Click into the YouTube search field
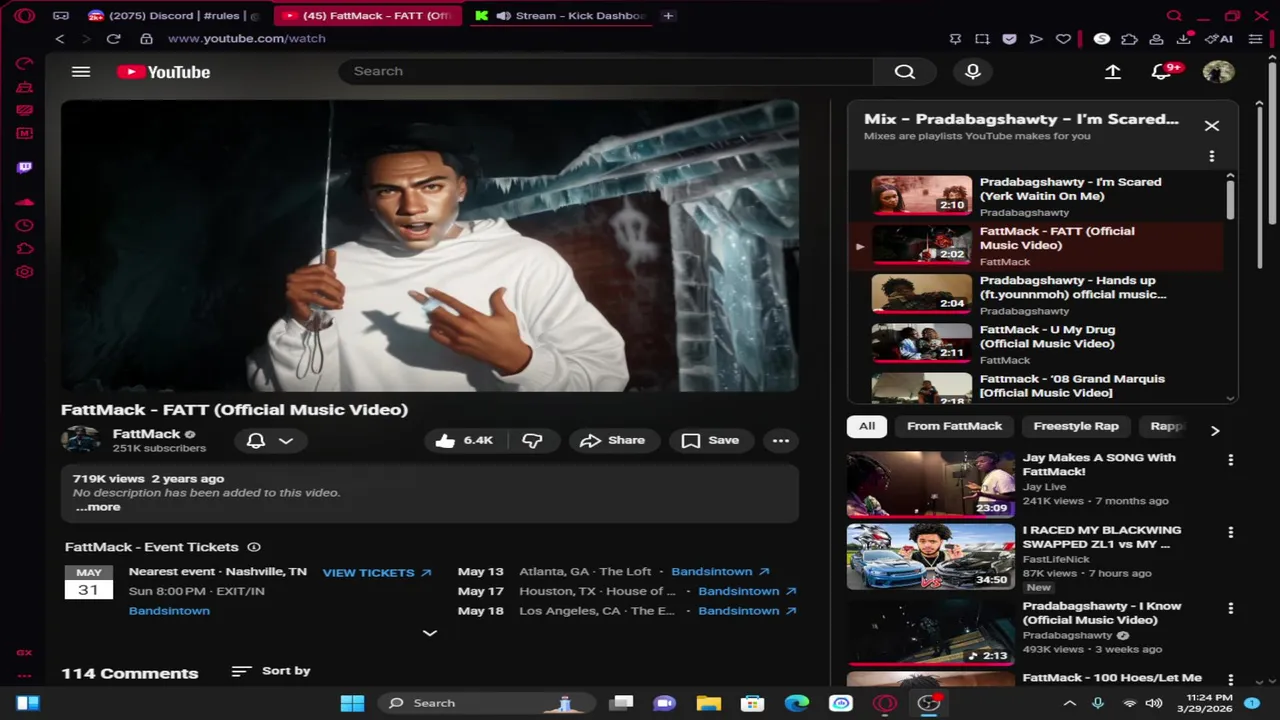 pos(606,71)
